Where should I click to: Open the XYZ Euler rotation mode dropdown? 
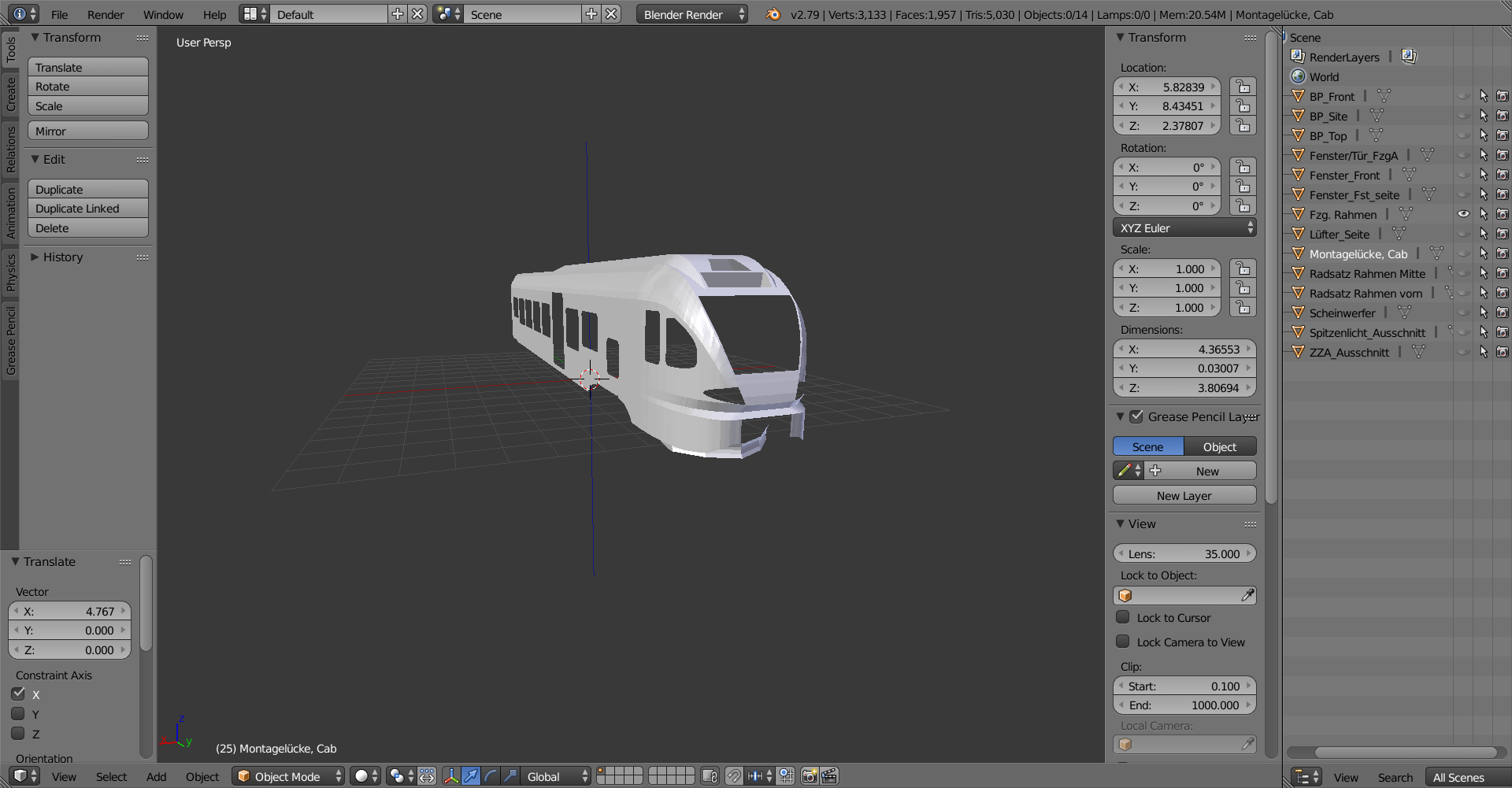pyautogui.click(x=1184, y=228)
